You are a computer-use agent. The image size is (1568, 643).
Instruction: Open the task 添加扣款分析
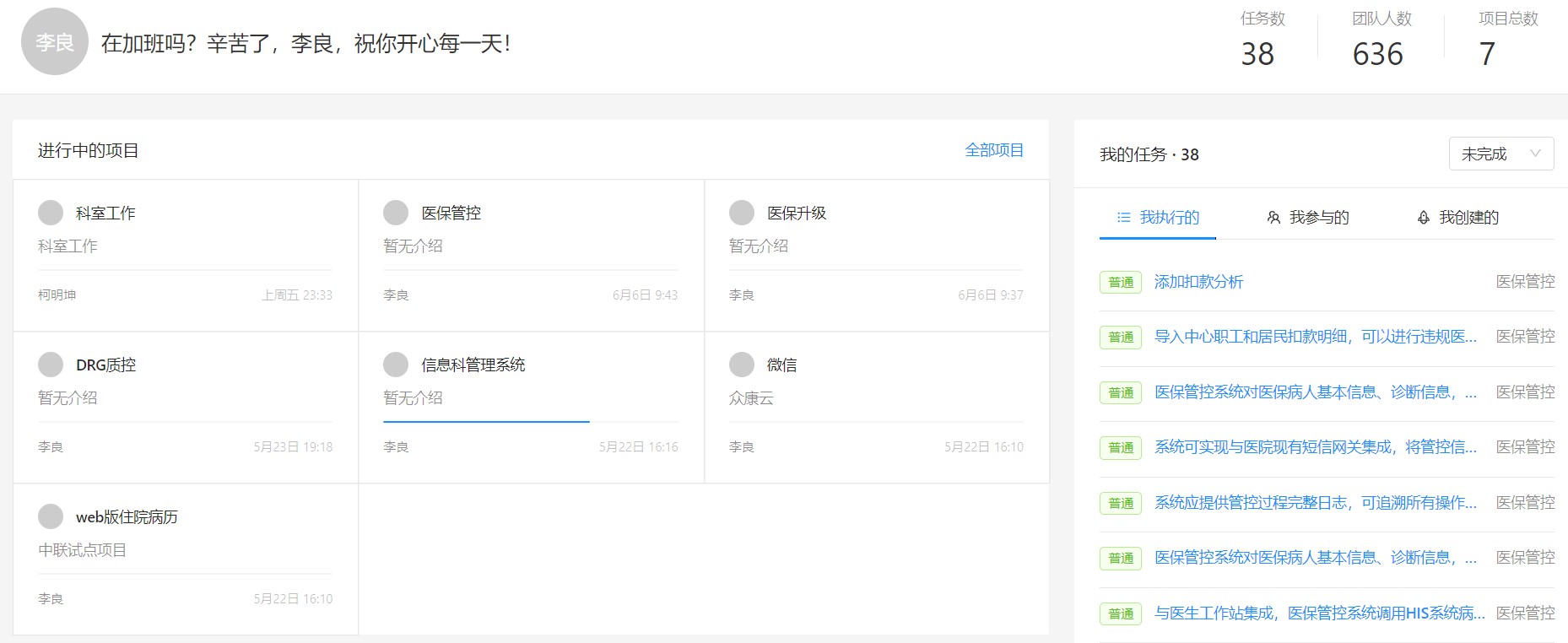1198,282
